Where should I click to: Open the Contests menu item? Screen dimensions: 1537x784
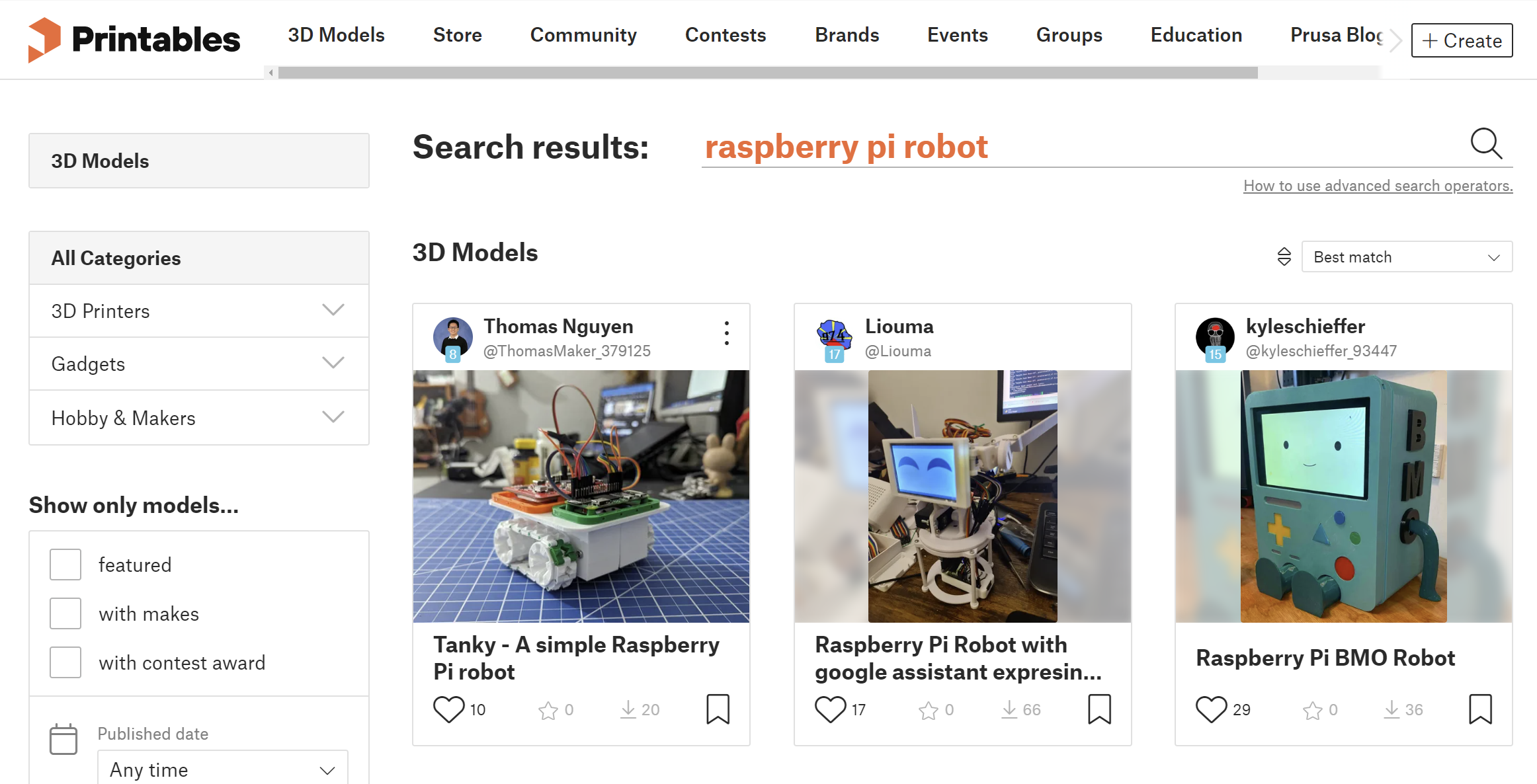pos(725,35)
